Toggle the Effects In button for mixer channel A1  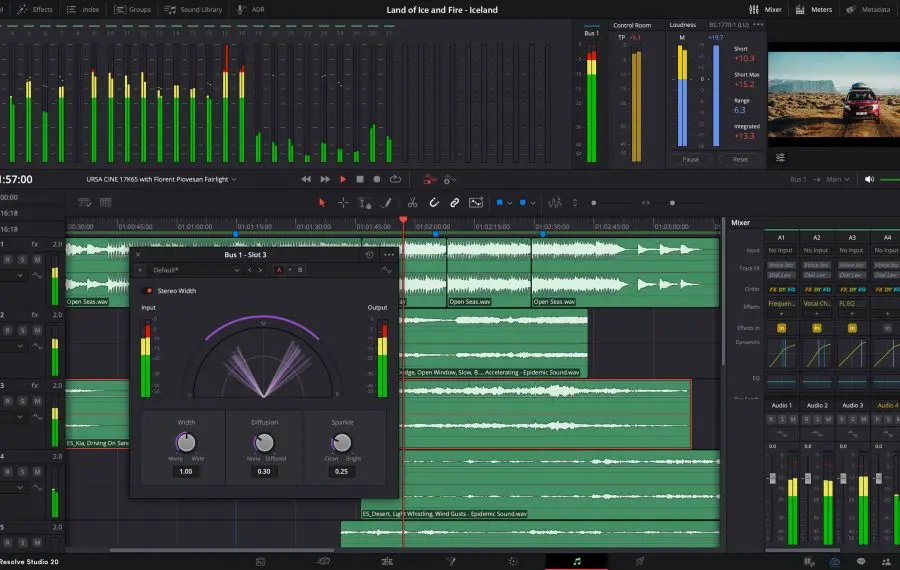click(x=781, y=328)
